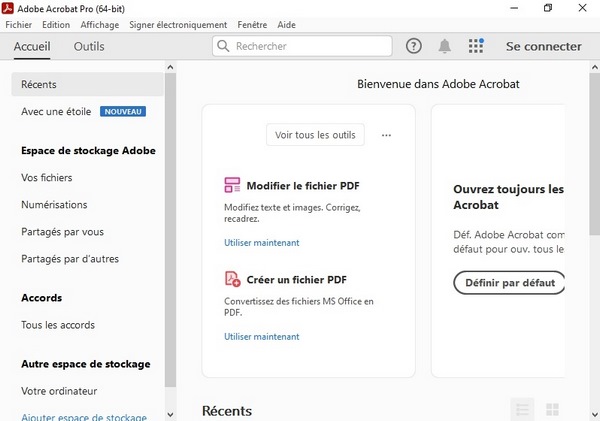The height and width of the screenshot is (421, 600).
Task: Open the notifications bell icon
Action: point(444,46)
